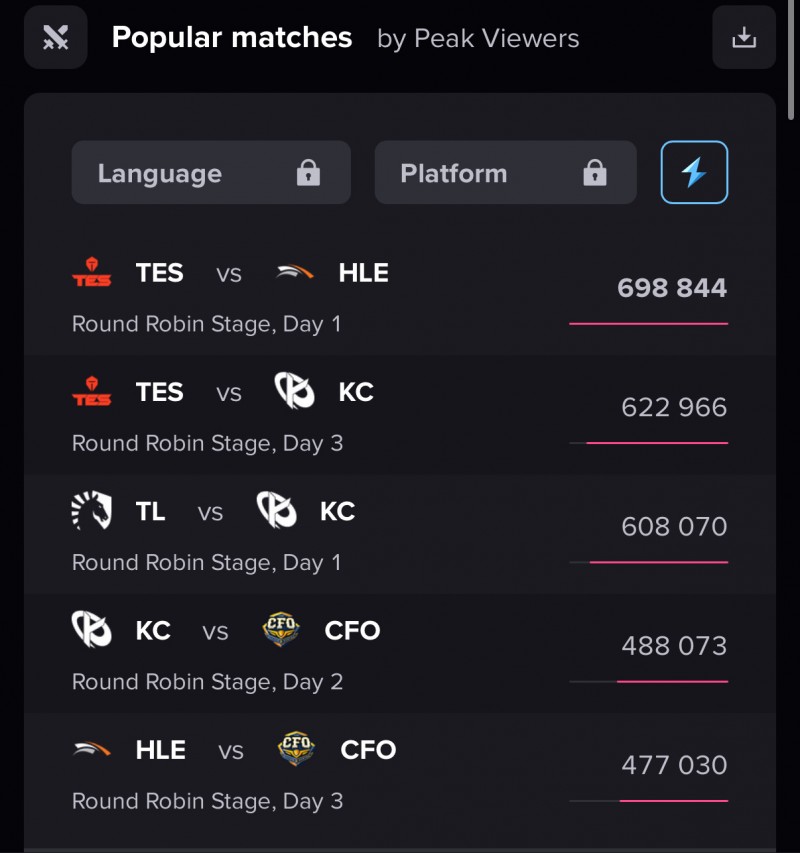The image size is (800, 853).
Task: Download the popular matches chart
Action: 744,38
